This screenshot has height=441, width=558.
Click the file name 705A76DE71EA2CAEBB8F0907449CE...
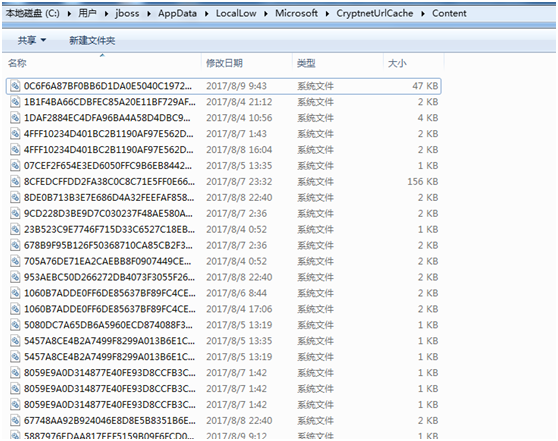click(x=107, y=261)
